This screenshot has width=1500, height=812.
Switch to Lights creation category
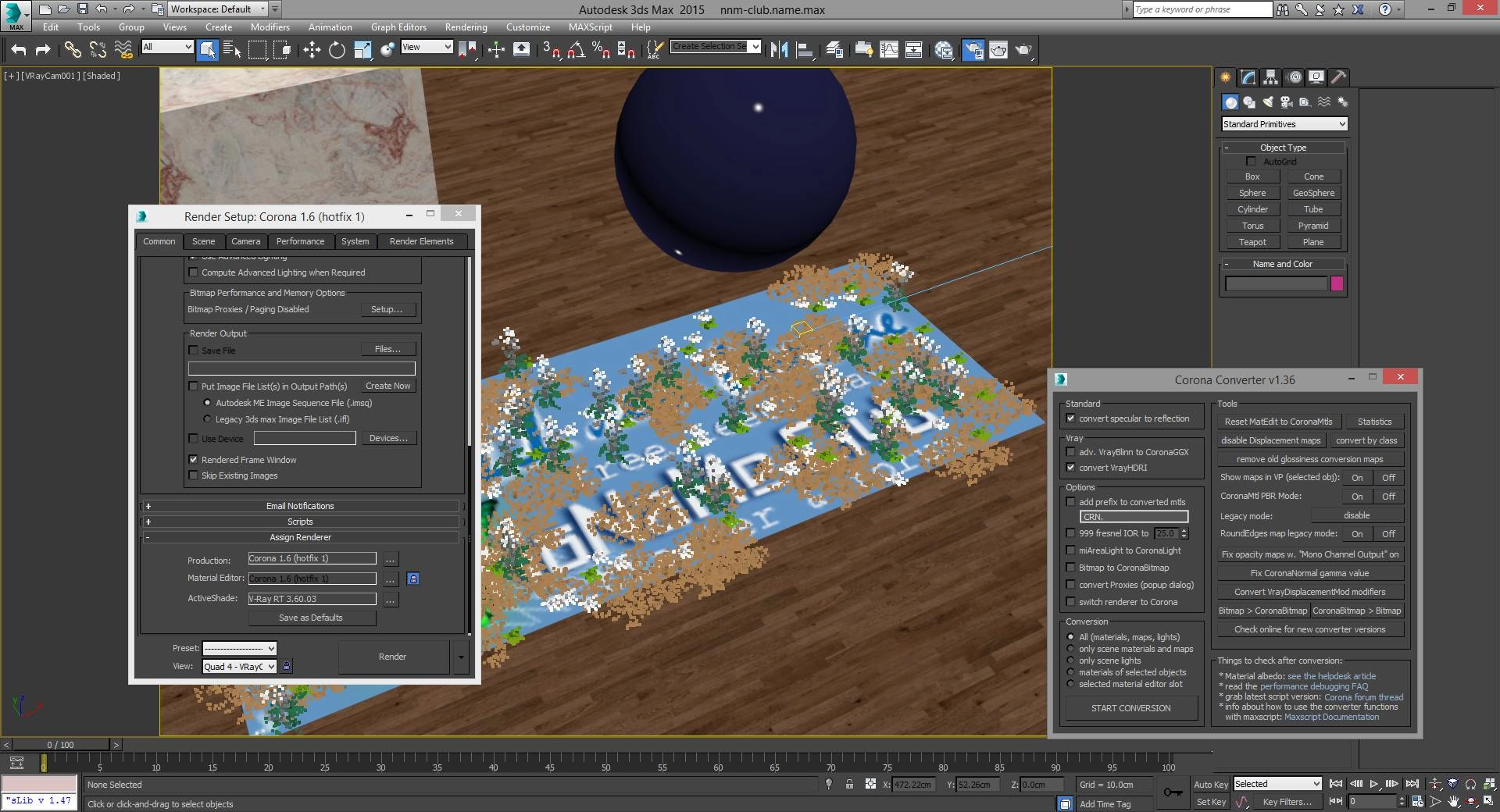coord(1268,102)
